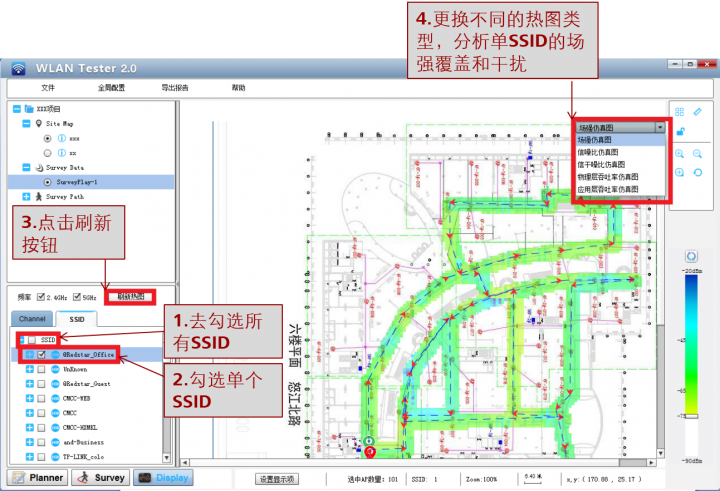
Task: Switch to Survey mode button
Action: (101, 478)
